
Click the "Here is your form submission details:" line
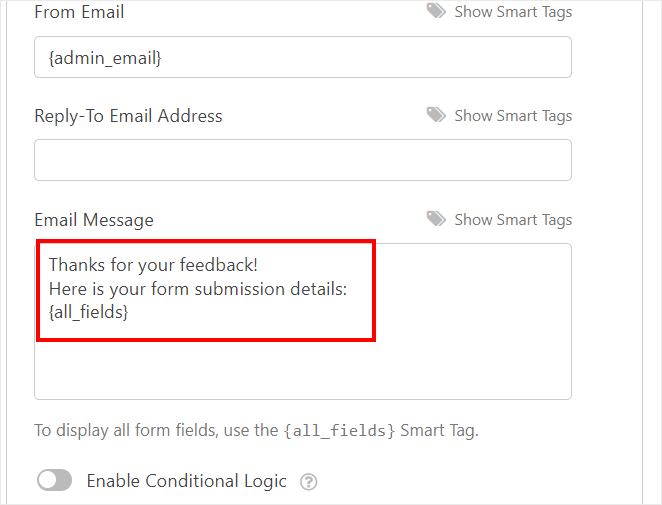tap(197, 289)
